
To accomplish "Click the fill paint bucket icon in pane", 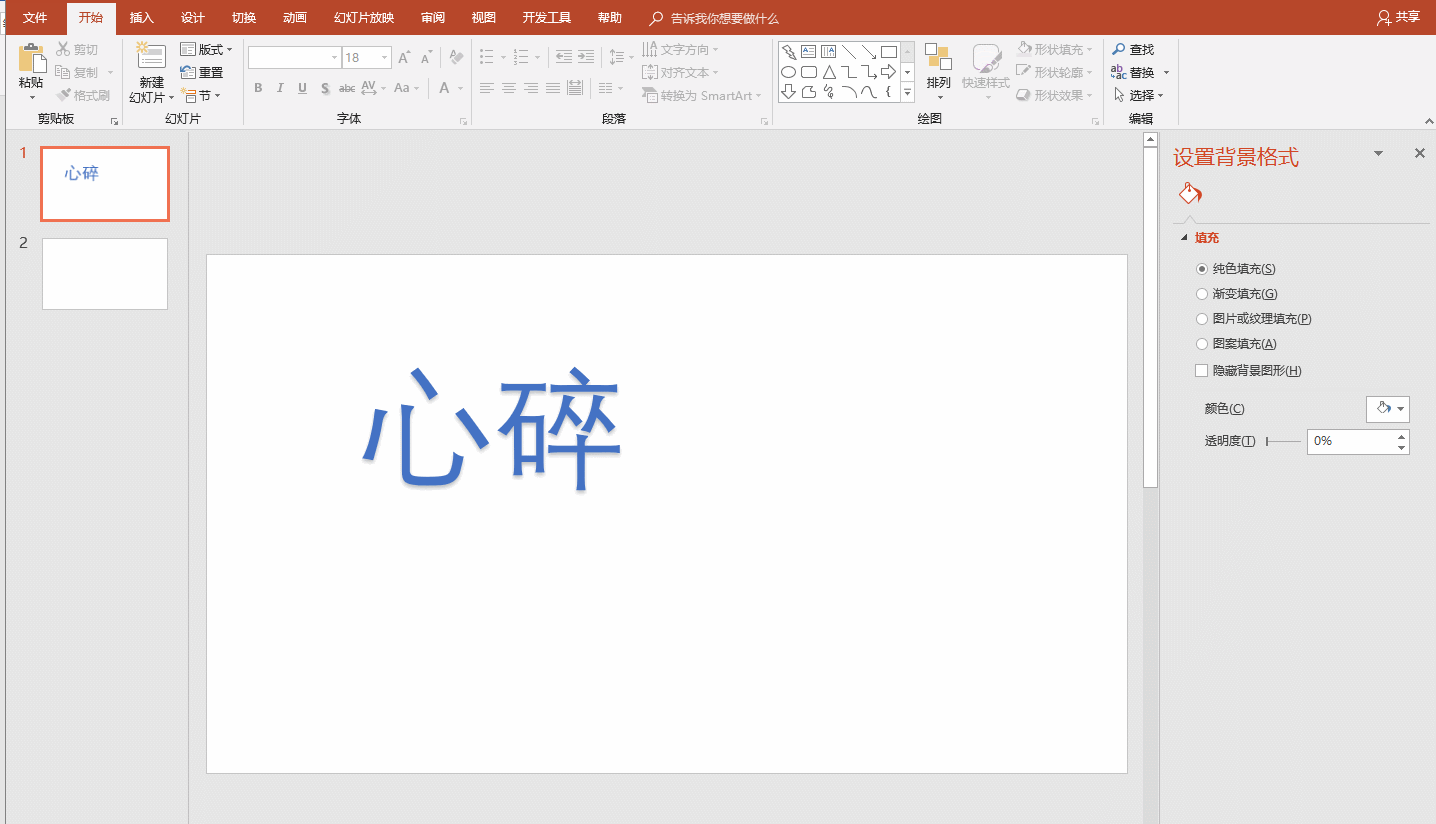I will (x=1190, y=193).
